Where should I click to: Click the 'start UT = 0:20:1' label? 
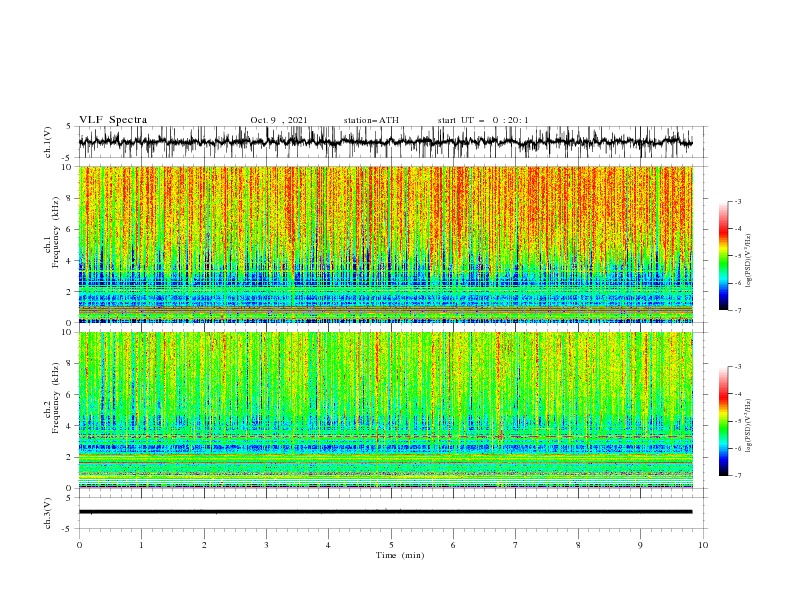click(483, 120)
